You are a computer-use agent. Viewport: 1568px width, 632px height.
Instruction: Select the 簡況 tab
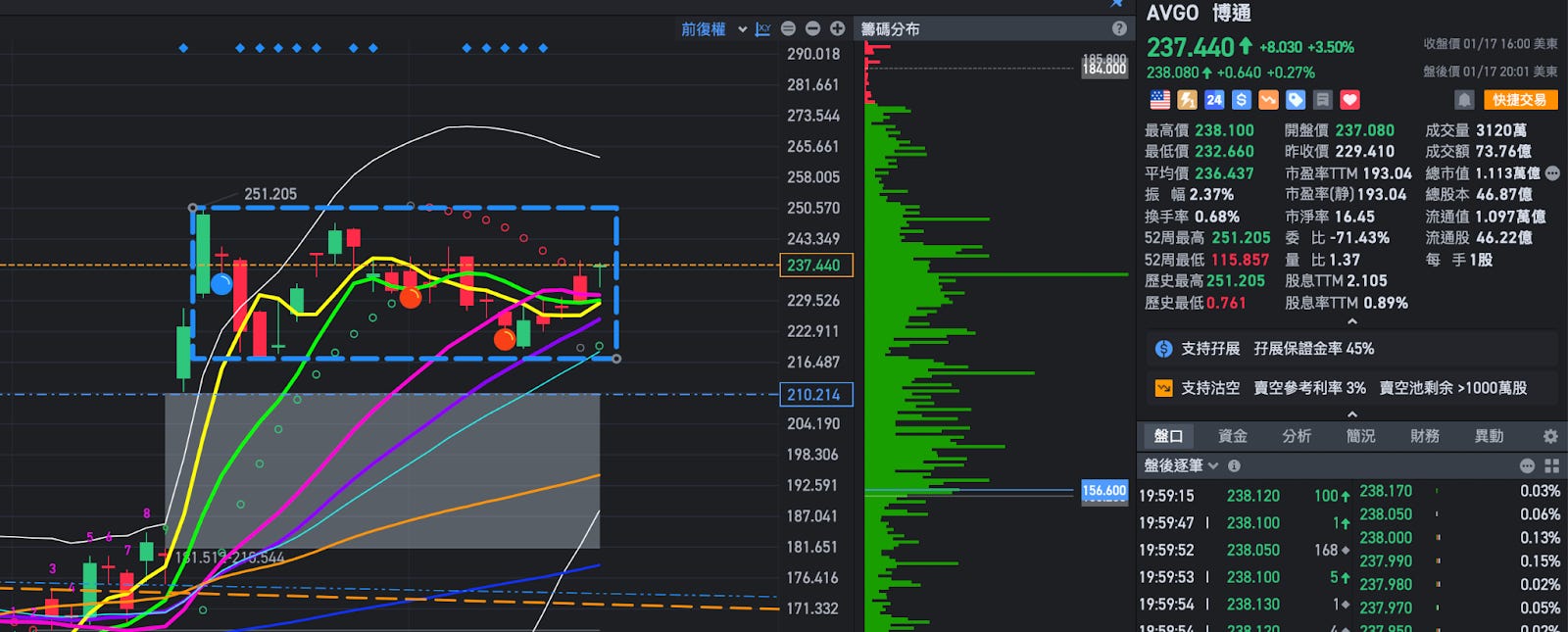click(x=1360, y=436)
